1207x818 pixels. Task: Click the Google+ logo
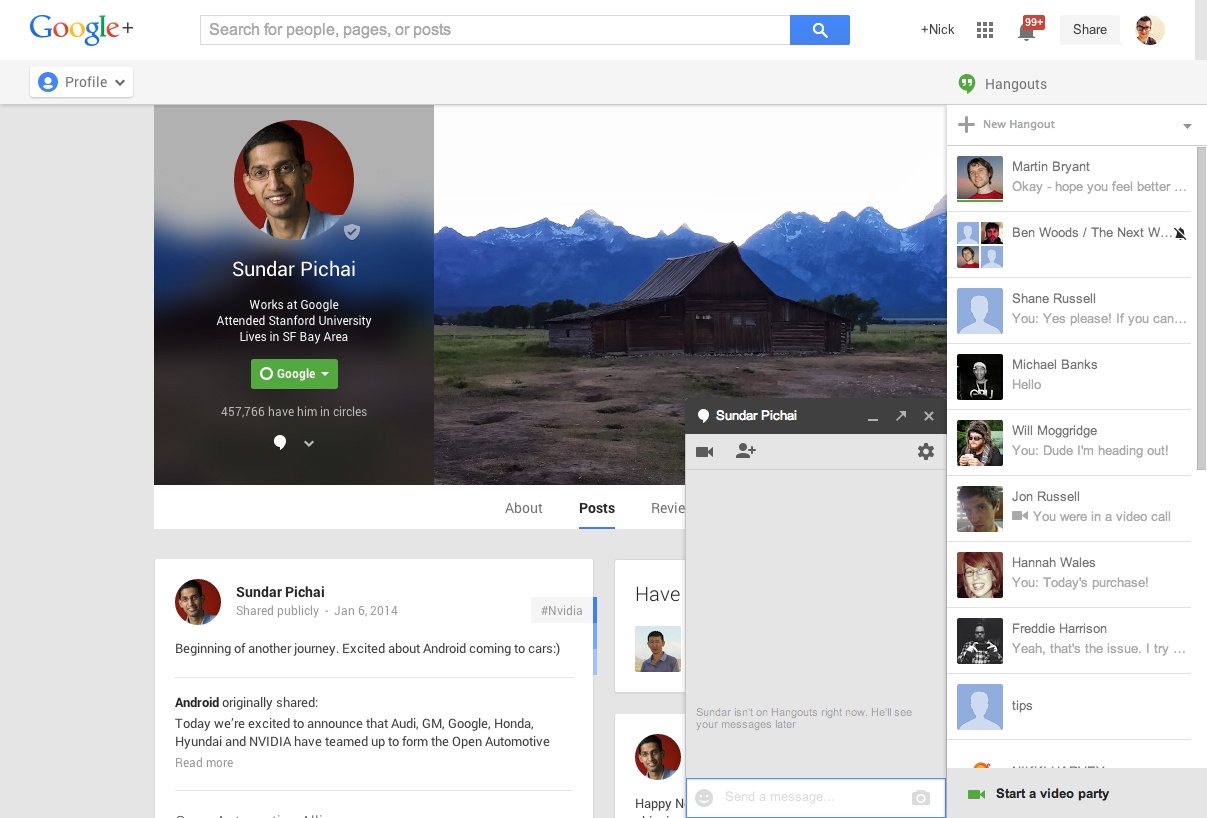coord(81,29)
